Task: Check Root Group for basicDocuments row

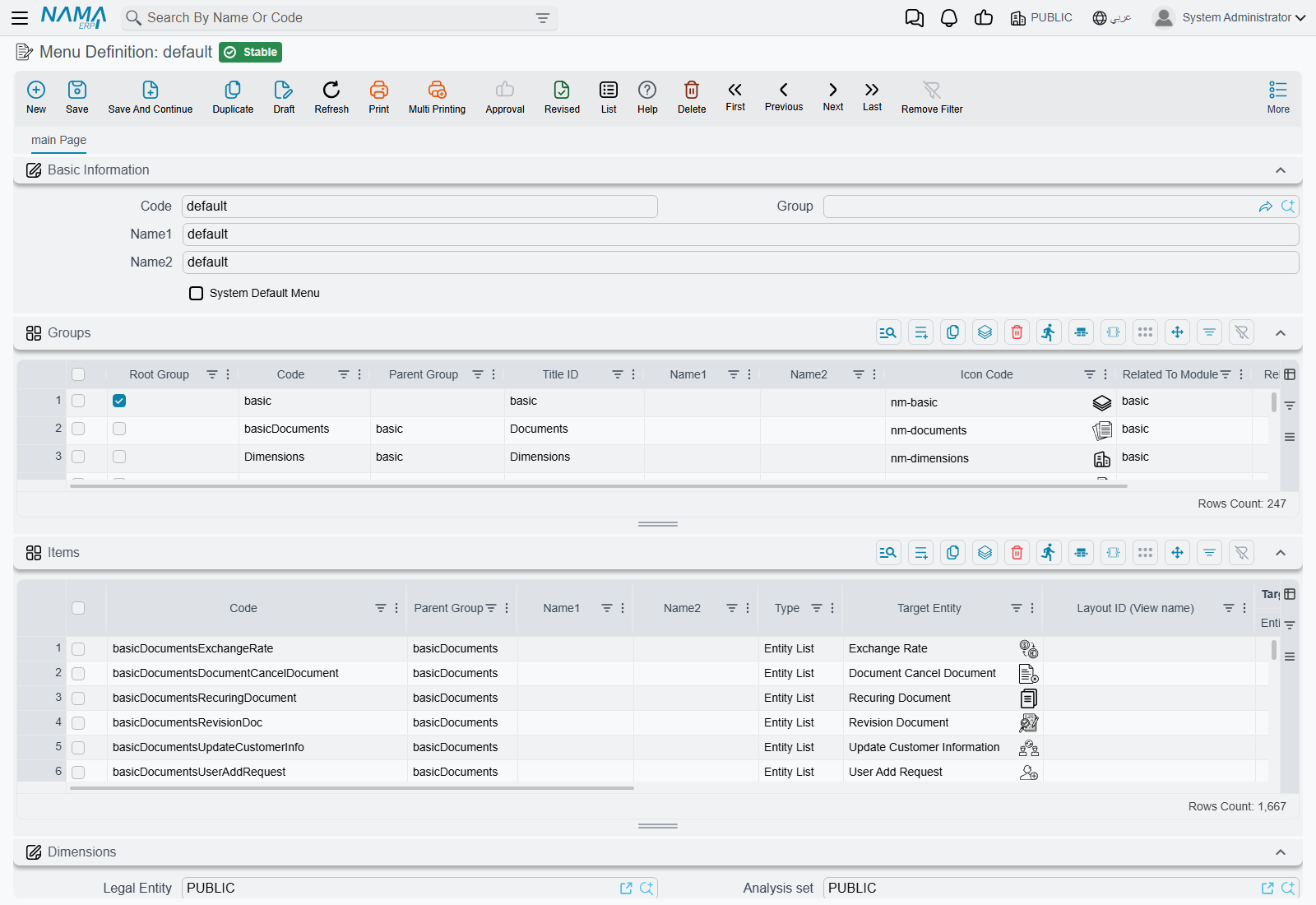Action: (x=119, y=429)
